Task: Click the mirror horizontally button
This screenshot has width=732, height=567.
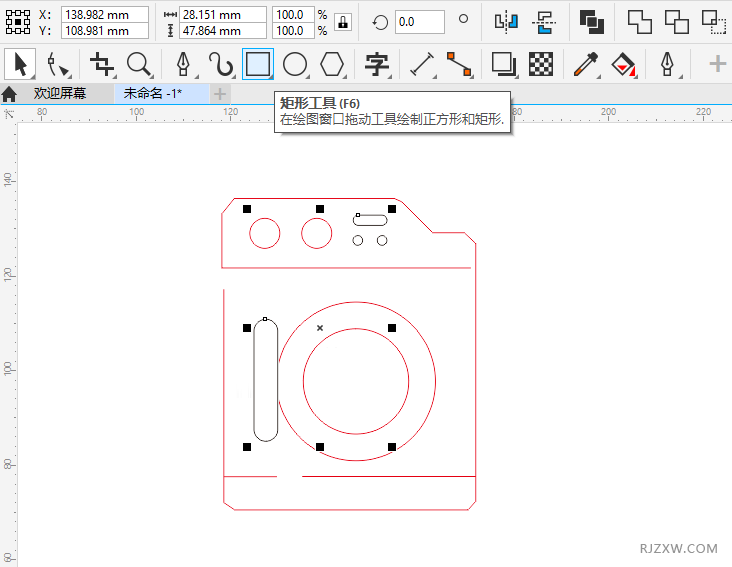Action: click(507, 22)
